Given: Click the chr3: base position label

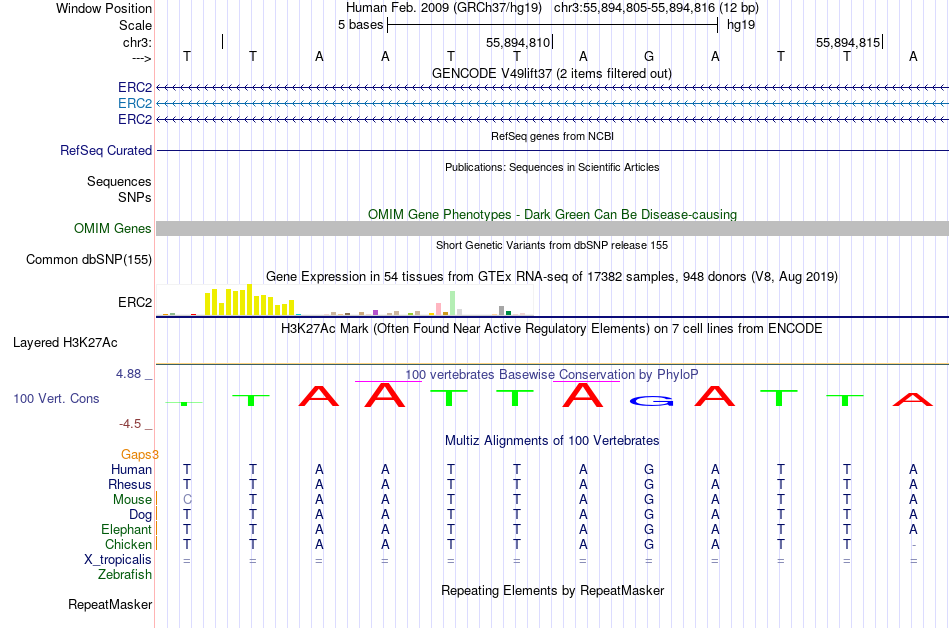Looking at the screenshot, I should (137, 42).
